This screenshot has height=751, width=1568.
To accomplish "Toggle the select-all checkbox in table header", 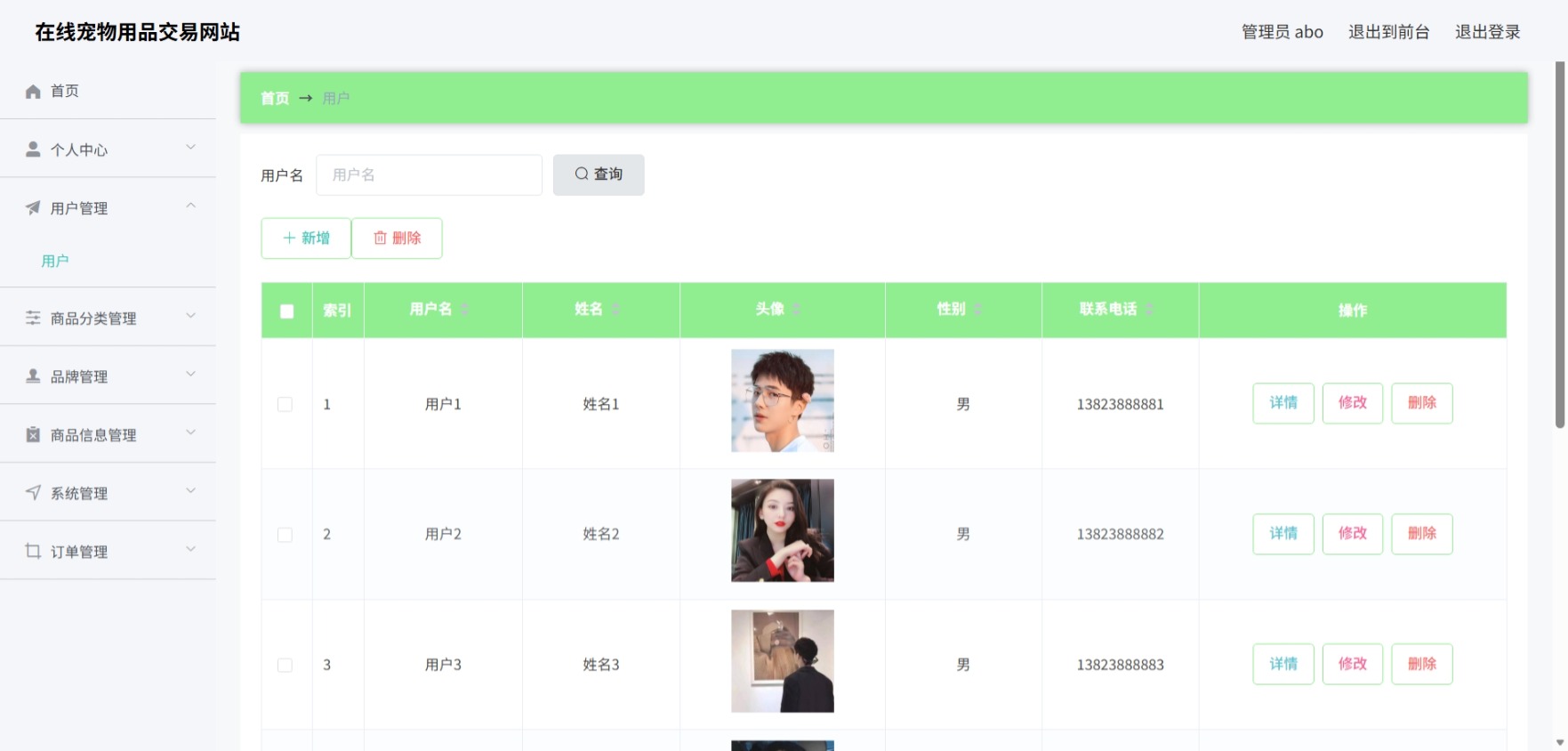I will (x=286, y=311).
